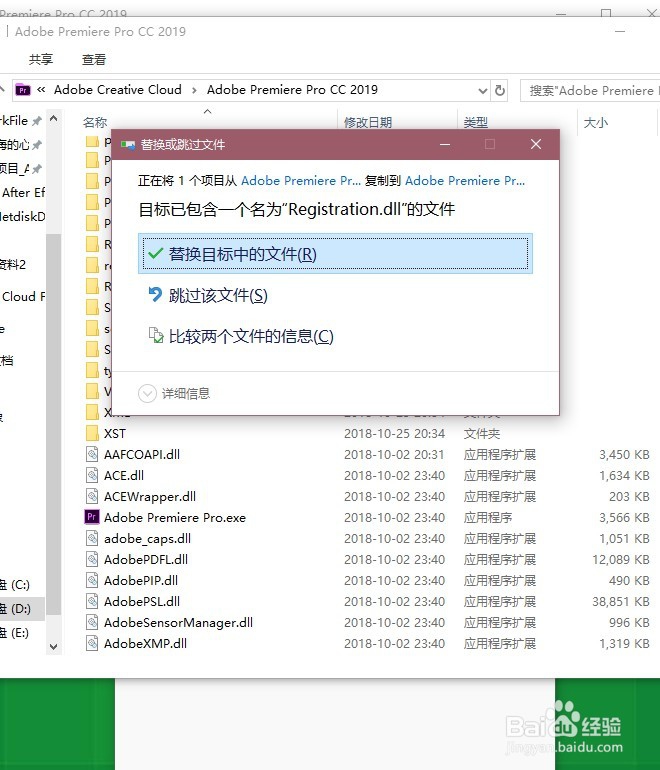Close the replace or skip files dialog
The height and width of the screenshot is (770, 660).
[536, 144]
